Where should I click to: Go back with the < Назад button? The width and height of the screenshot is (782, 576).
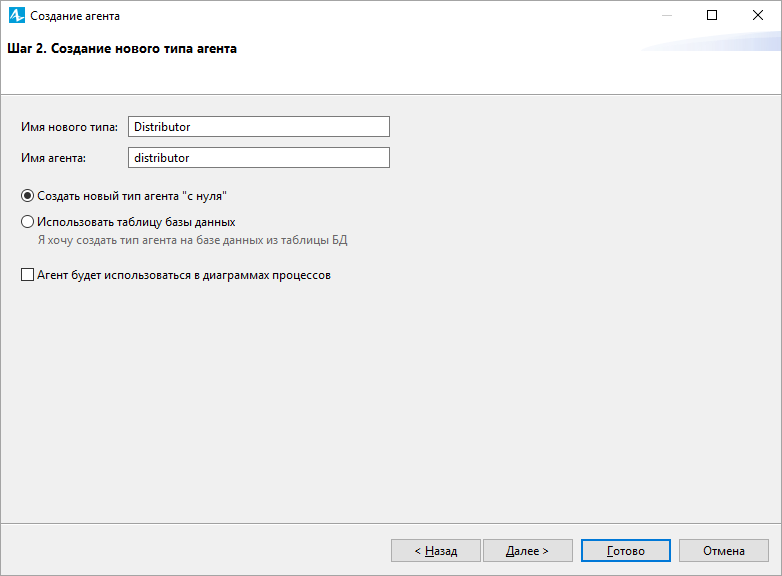(436, 551)
